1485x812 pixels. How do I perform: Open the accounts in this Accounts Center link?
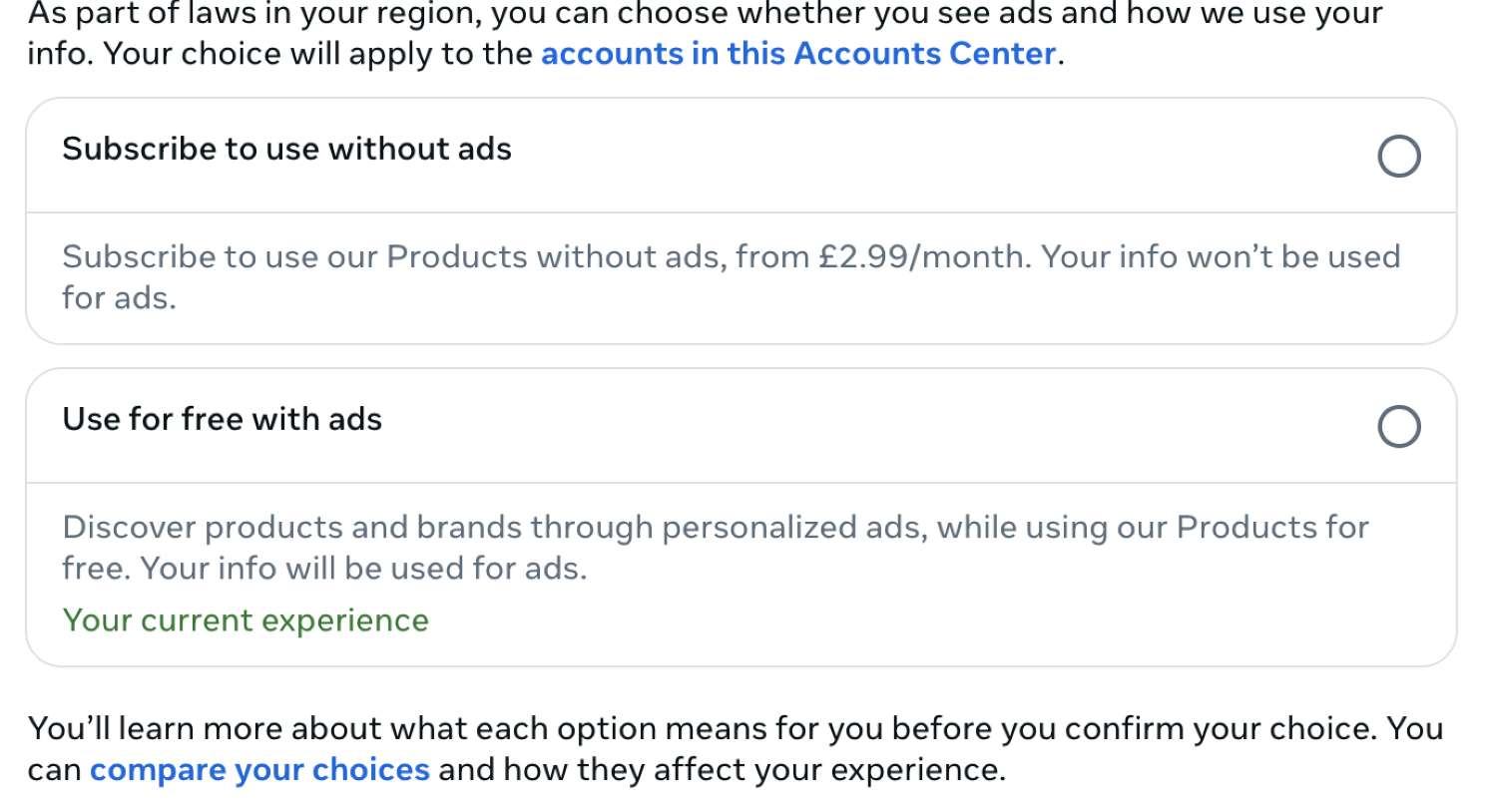pyautogui.click(x=797, y=54)
